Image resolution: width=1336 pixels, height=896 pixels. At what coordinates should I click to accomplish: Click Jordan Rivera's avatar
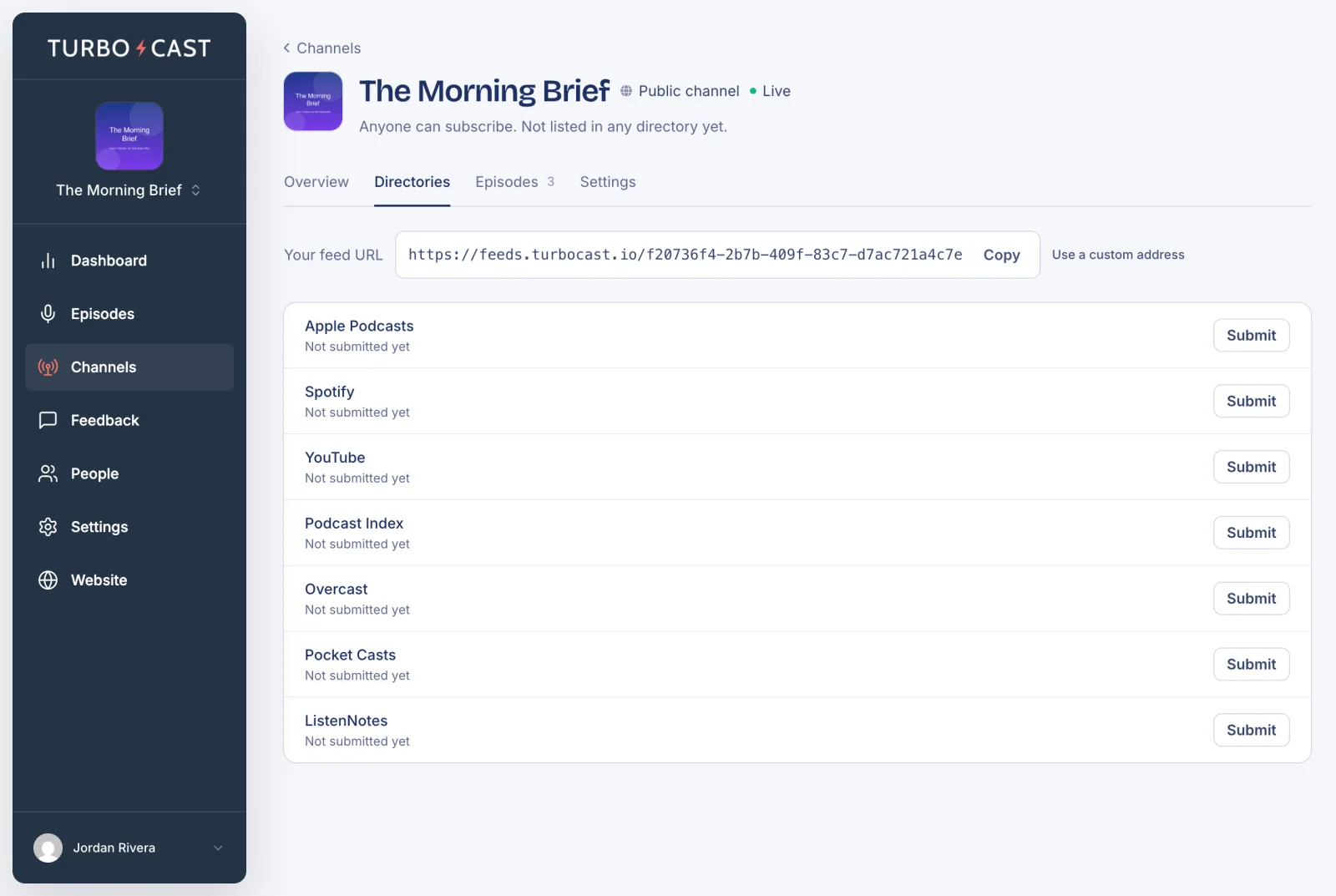tap(48, 848)
